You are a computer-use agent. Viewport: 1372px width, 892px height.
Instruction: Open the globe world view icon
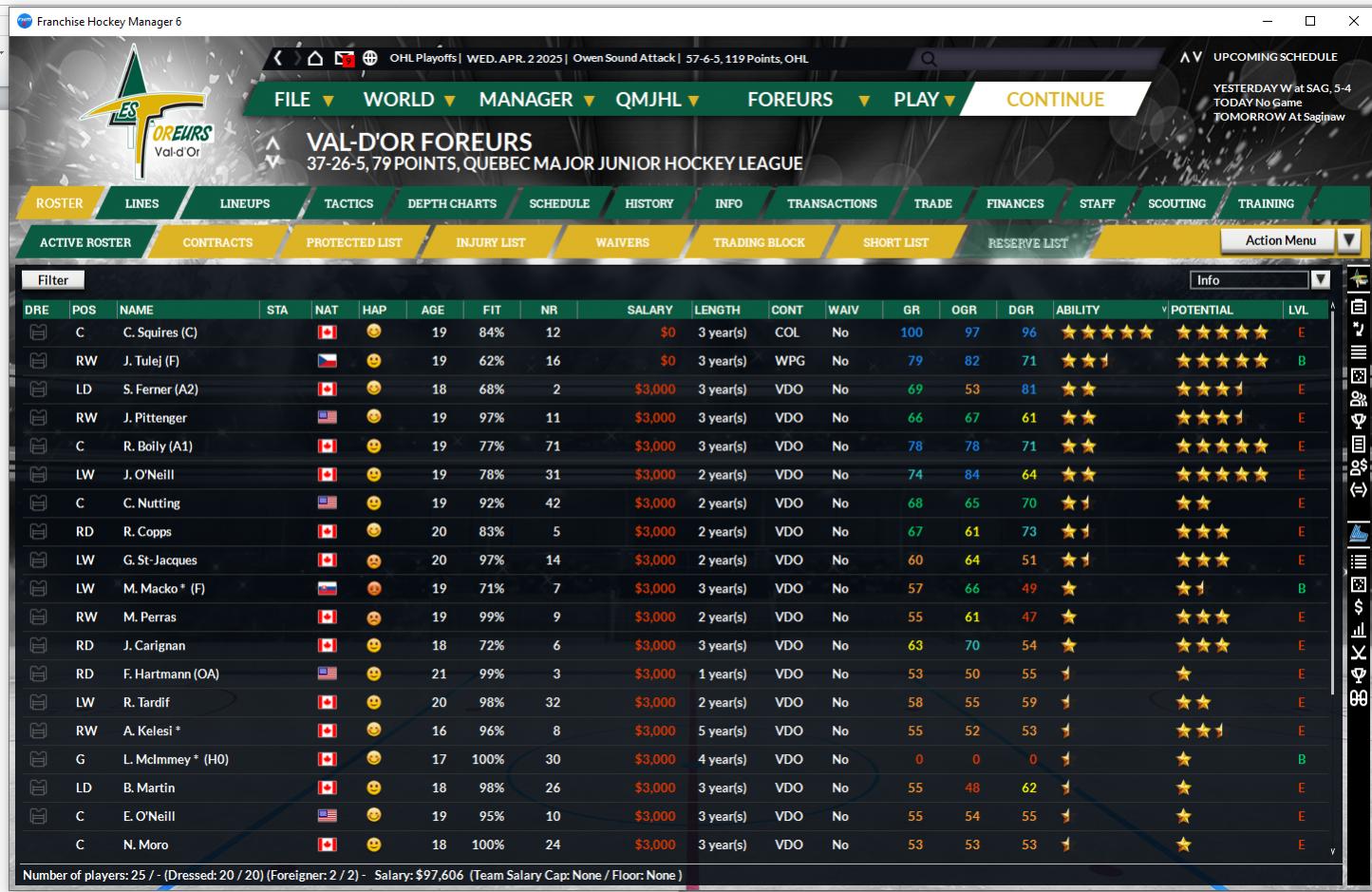(x=370, y=58)
